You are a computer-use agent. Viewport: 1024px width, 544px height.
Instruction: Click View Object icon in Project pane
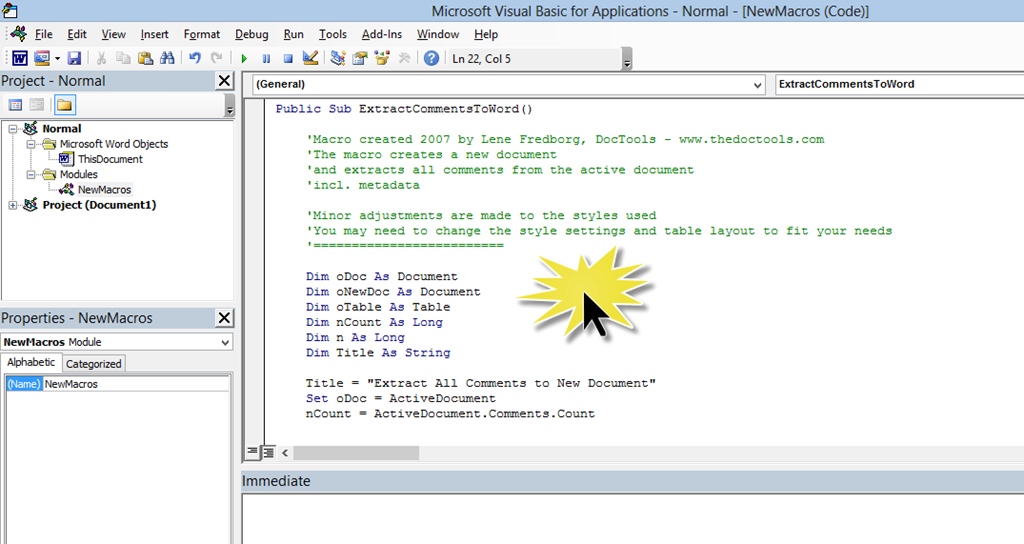click(x=37, y=105)
